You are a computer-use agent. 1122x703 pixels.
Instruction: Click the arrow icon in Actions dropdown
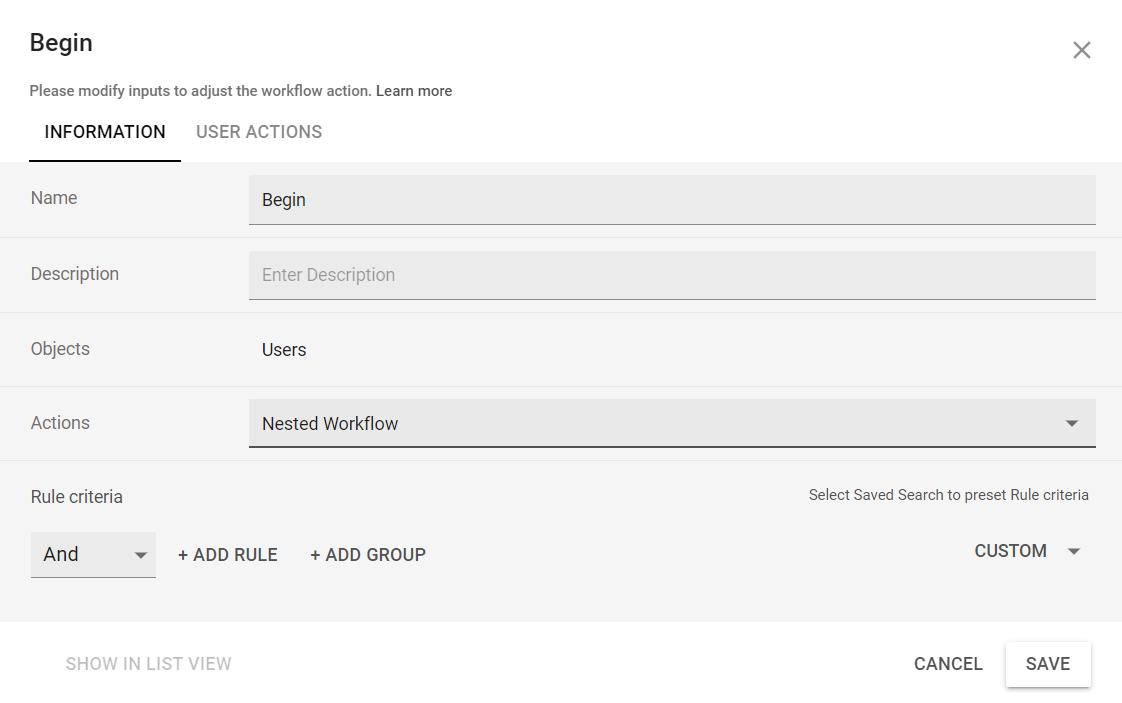[1072, 424]
